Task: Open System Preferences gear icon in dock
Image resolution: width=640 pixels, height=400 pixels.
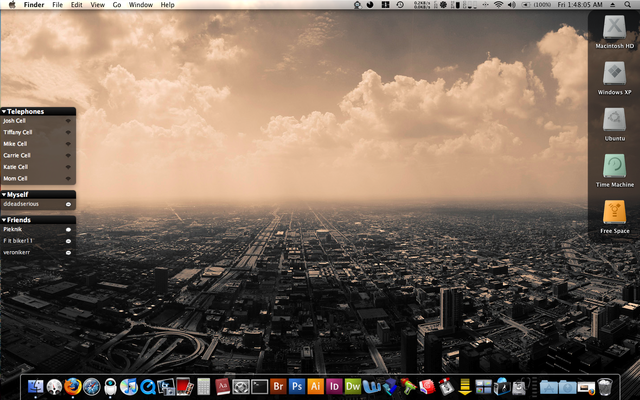Action: pos(241,386)
